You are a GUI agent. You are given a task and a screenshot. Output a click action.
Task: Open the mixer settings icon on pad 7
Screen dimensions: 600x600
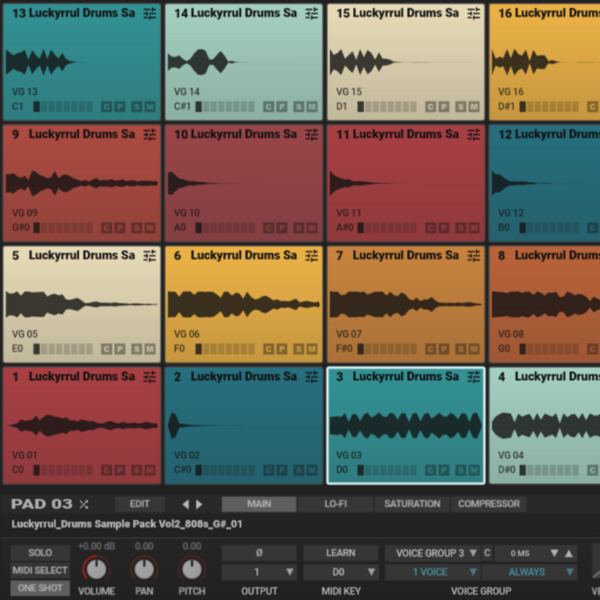[x=473, y=256]
